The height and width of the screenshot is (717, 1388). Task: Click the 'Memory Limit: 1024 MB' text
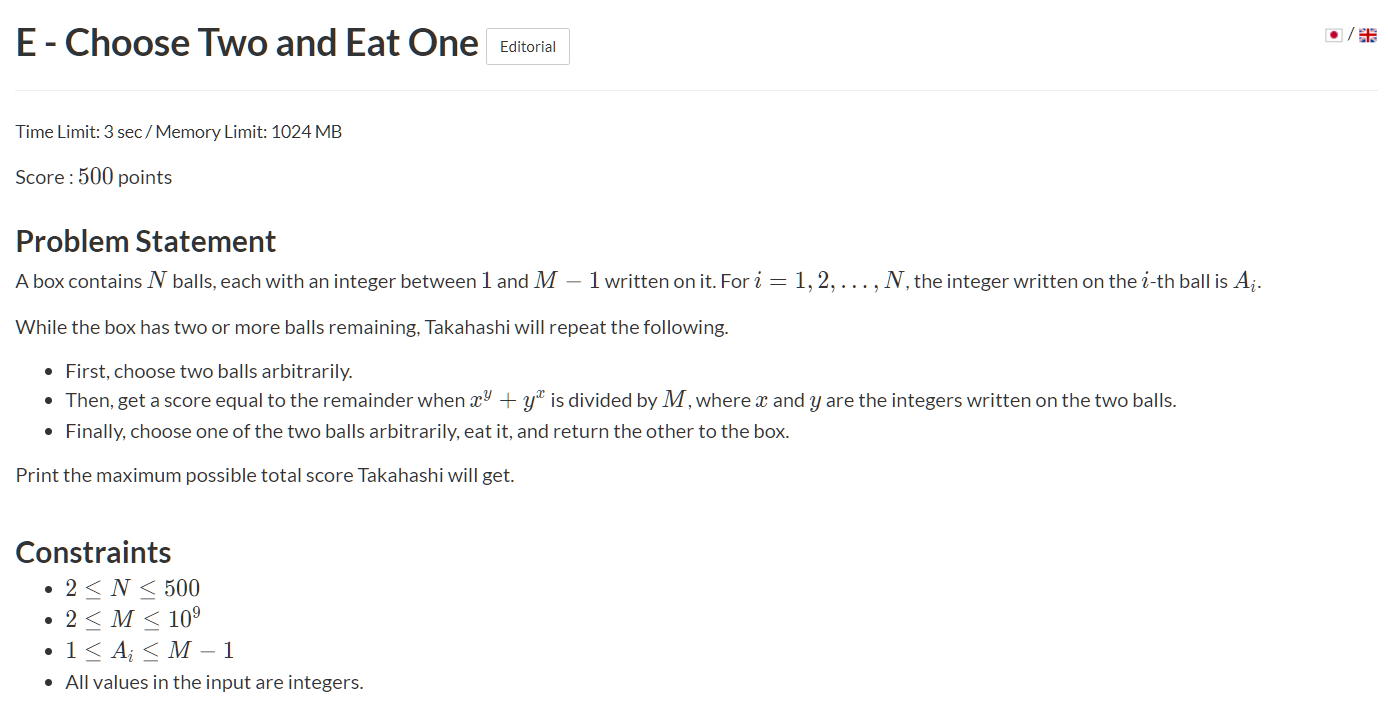tap(249, 132)
